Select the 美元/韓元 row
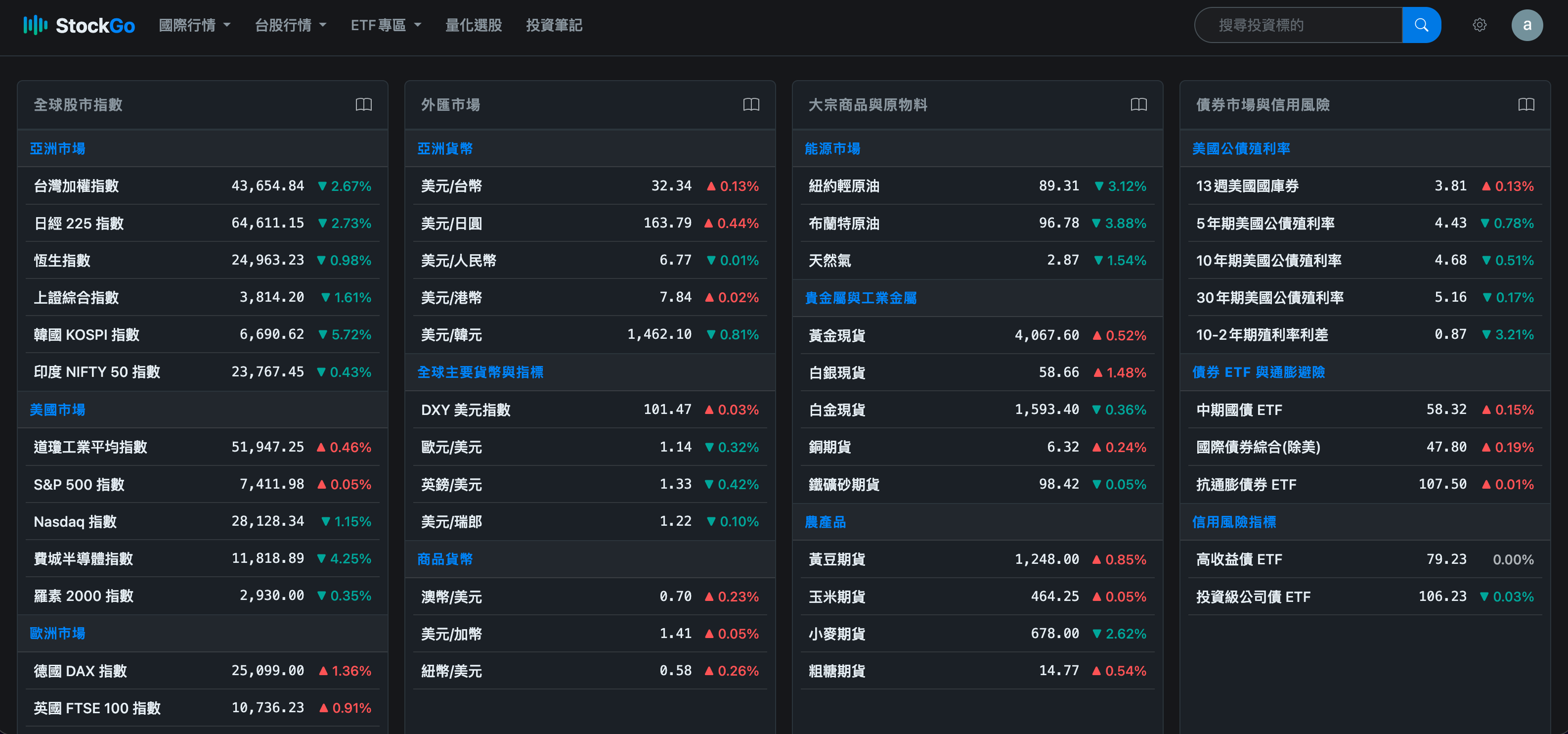Screen dimensions: 1568x734 (590, 334)
